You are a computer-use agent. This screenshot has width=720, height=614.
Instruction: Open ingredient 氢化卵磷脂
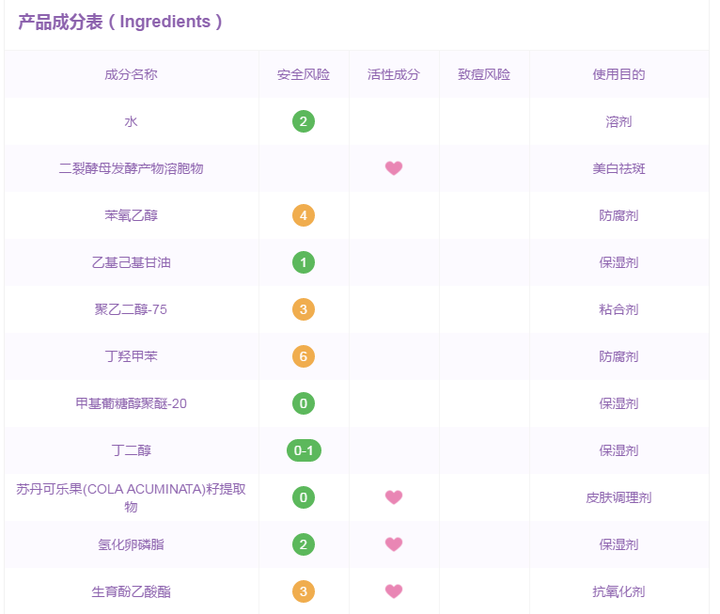tap(131, 545)
